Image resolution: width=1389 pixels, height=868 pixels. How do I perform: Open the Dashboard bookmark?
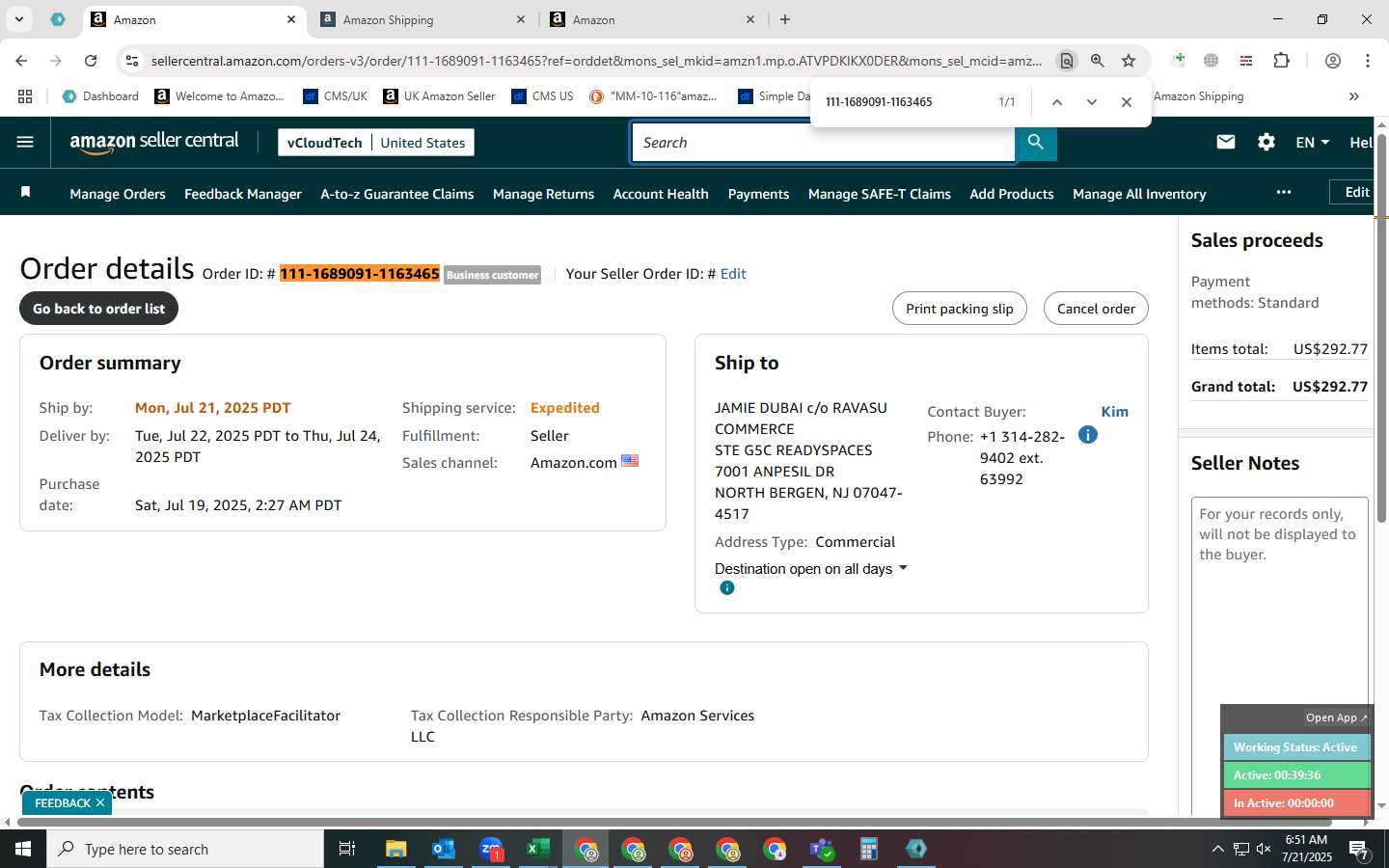point(100,96)
